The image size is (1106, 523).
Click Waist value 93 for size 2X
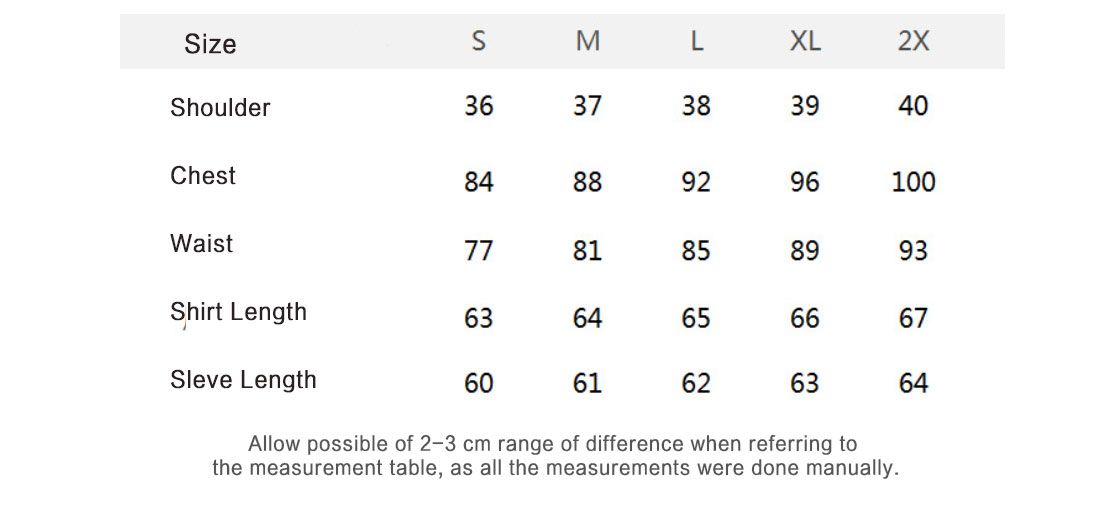913,250
